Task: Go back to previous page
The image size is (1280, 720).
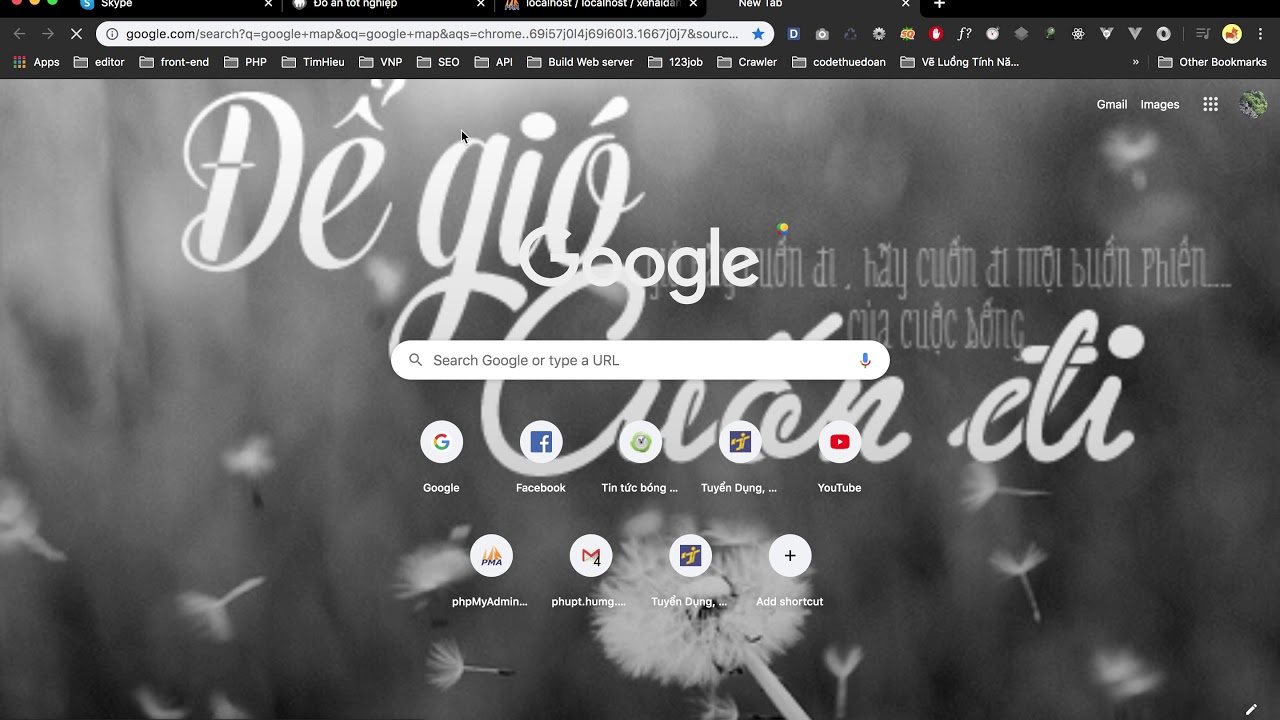Action: (x=19, y=34)
